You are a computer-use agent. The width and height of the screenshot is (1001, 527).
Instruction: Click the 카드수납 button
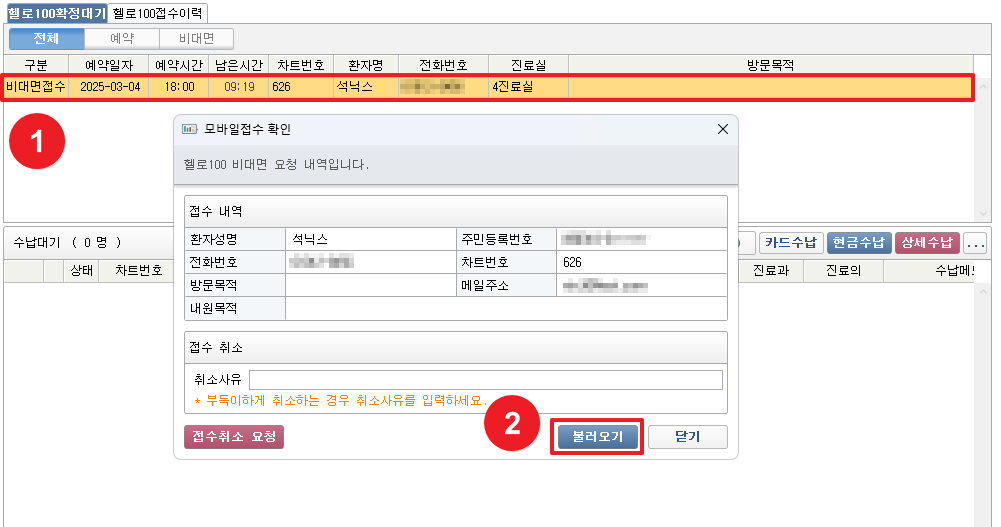791,242
